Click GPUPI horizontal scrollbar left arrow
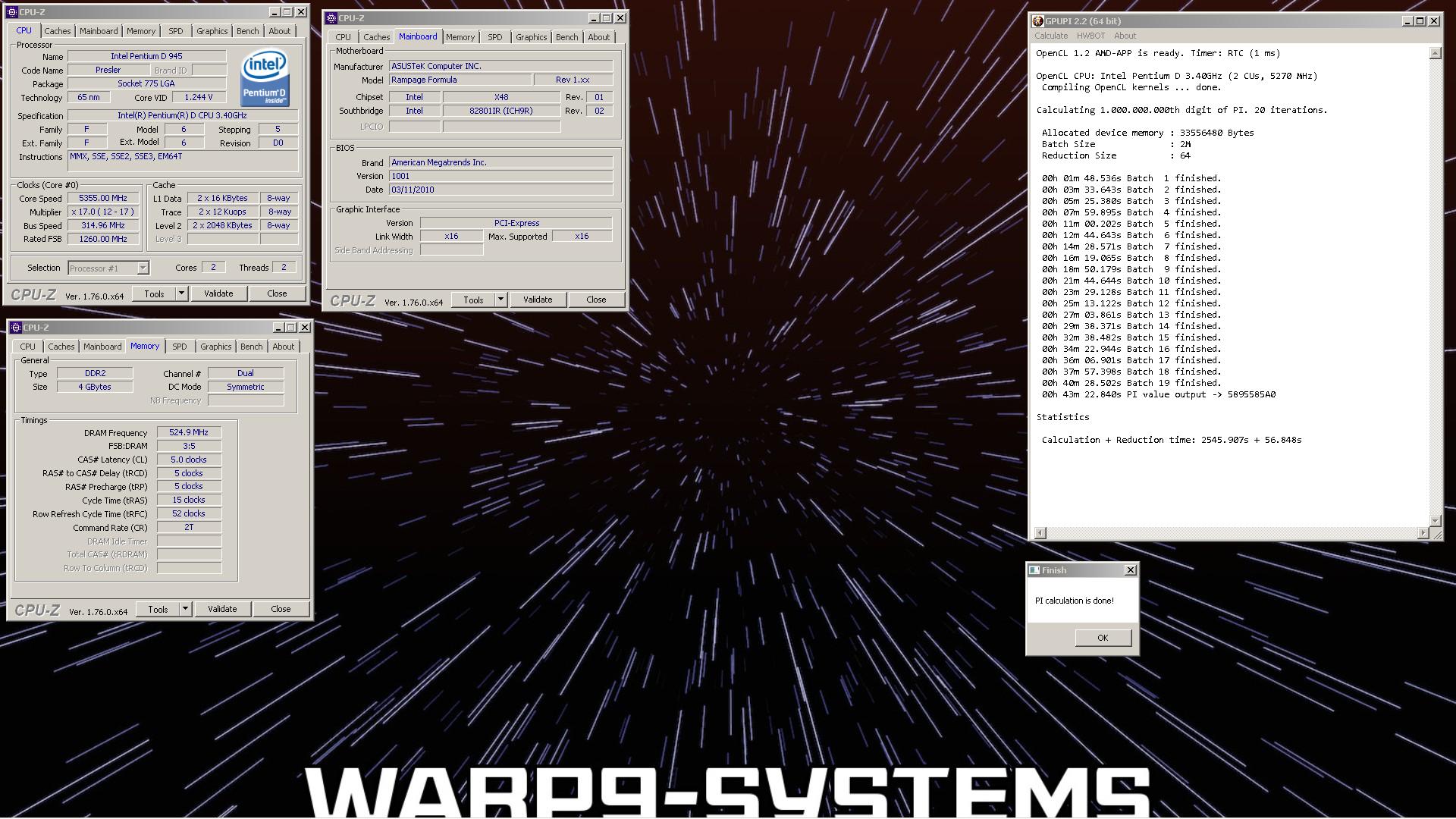Image resolution: width=1456 pixels, height=819 pixels. pos(1040,533)
